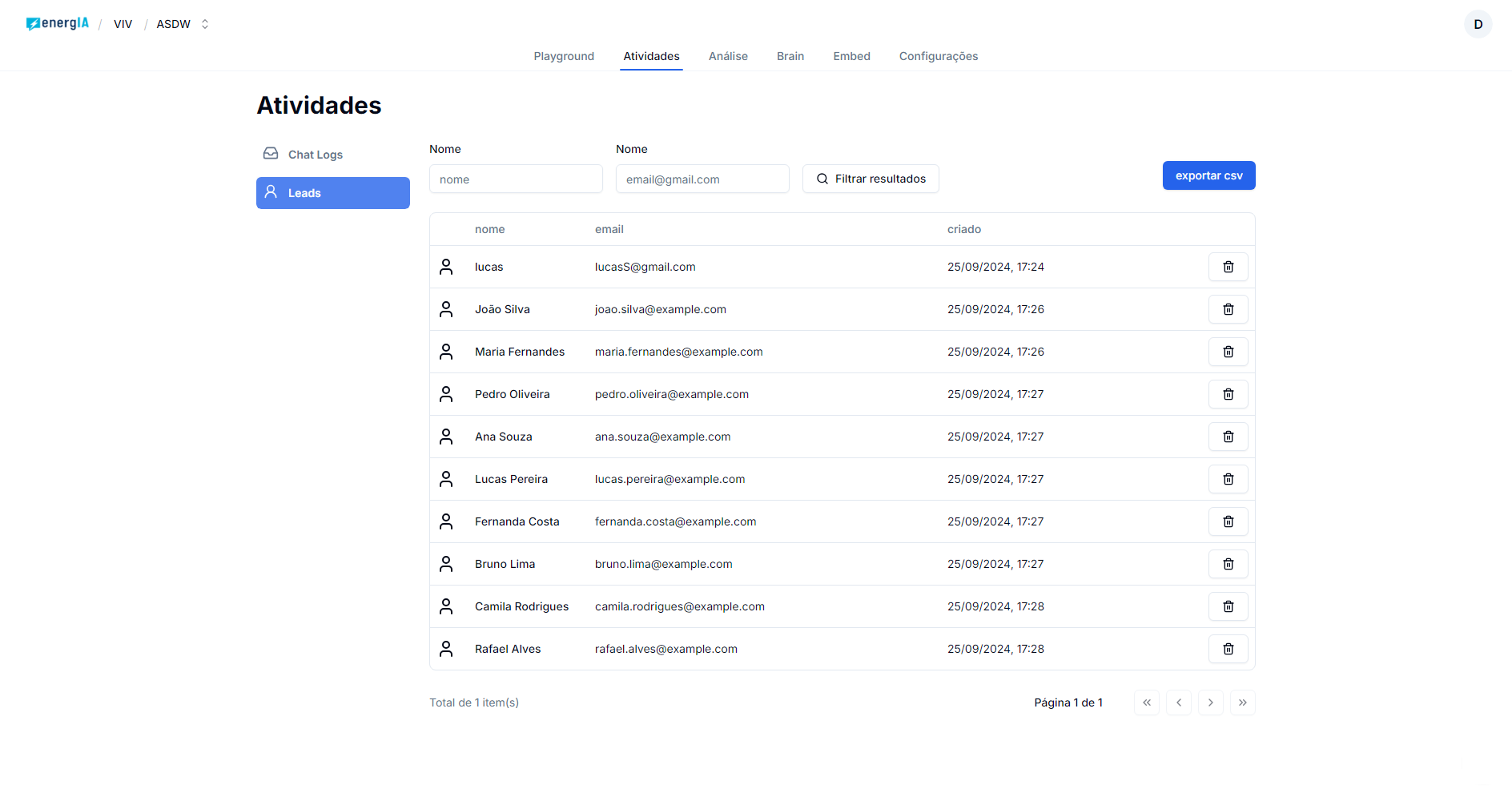Viewport: 1512px width, 789px height.
Task: Go to the previous page of results
Action: coord(1178,702)
